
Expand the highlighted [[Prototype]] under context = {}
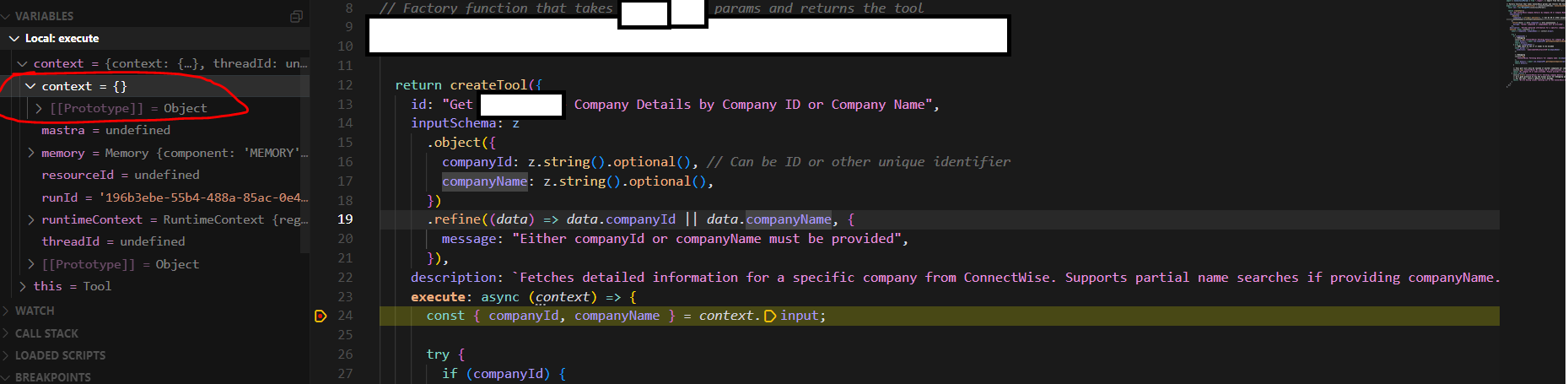point(39,108)
